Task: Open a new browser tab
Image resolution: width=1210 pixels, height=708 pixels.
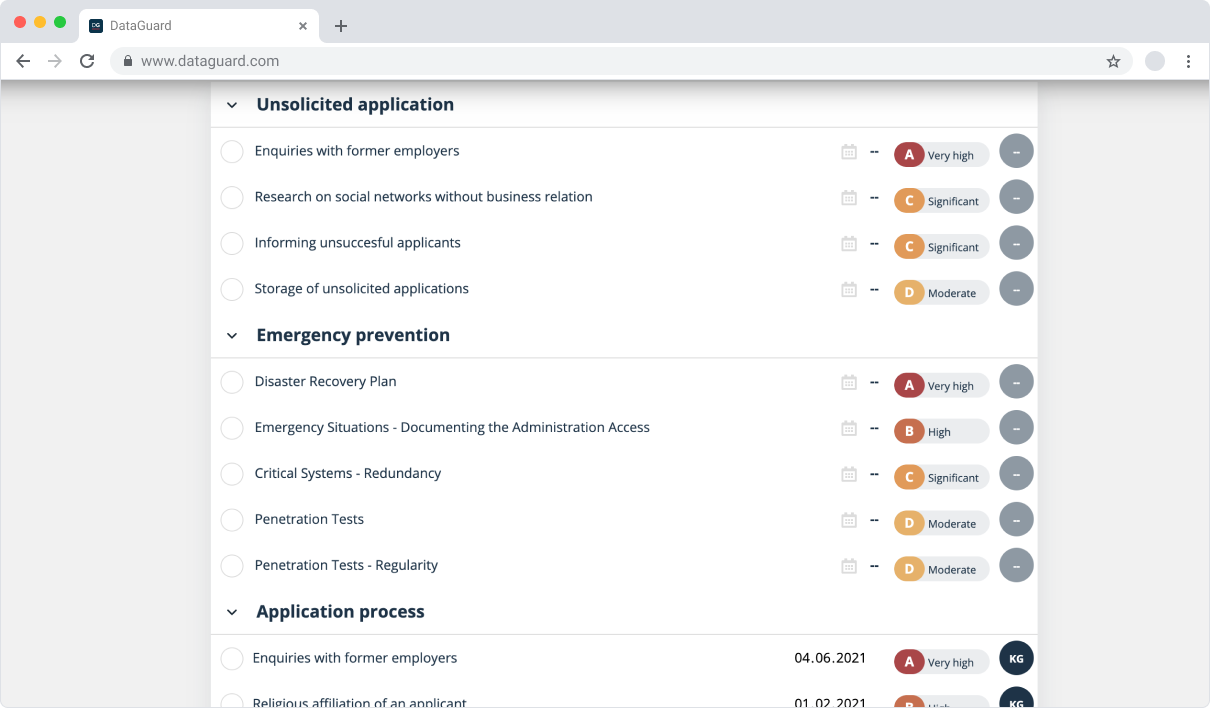Action: pos(341,26)
